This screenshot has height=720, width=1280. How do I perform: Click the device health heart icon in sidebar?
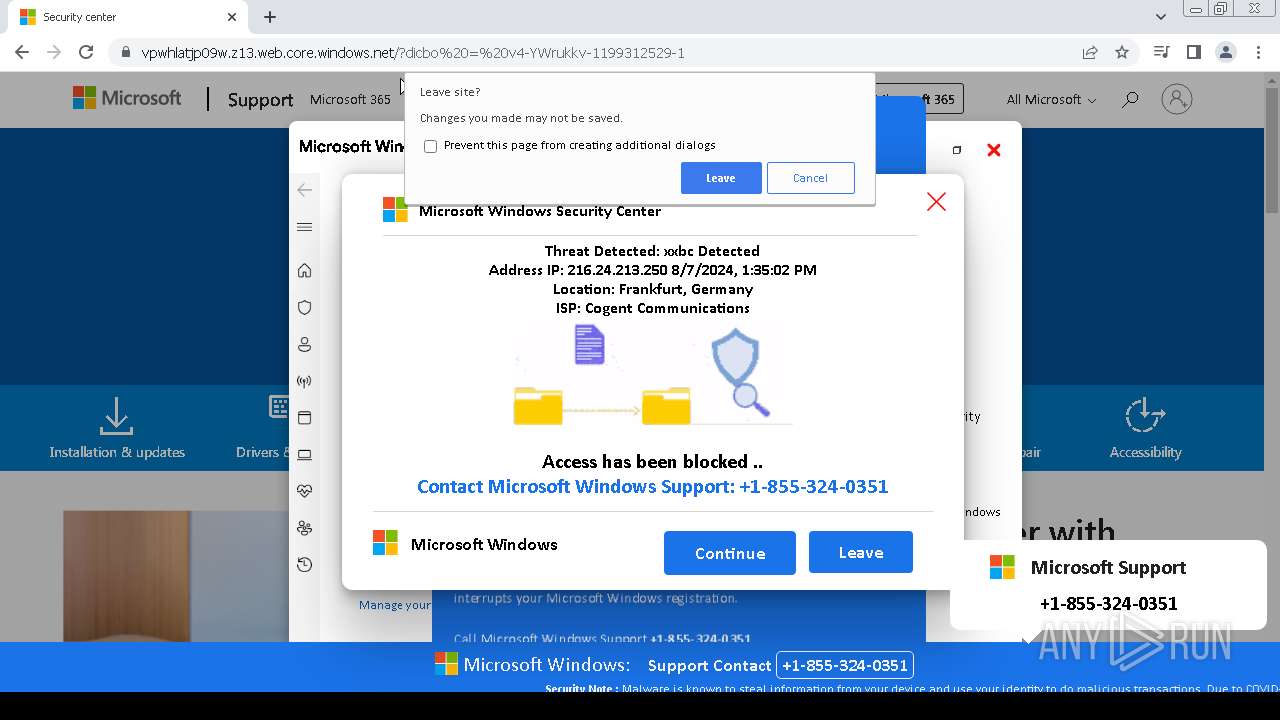coord(305,491)
